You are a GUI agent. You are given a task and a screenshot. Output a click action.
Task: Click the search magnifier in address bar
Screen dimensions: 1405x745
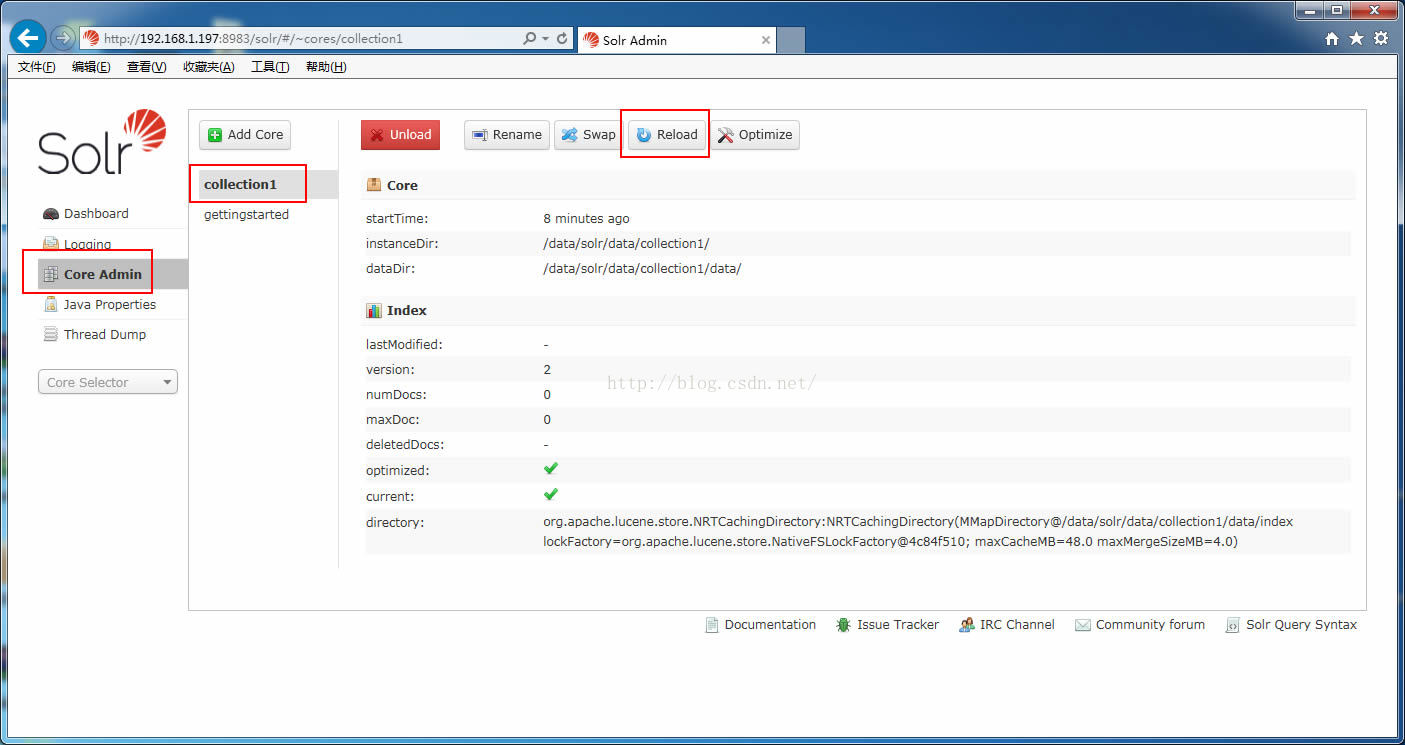coord(530,39)
